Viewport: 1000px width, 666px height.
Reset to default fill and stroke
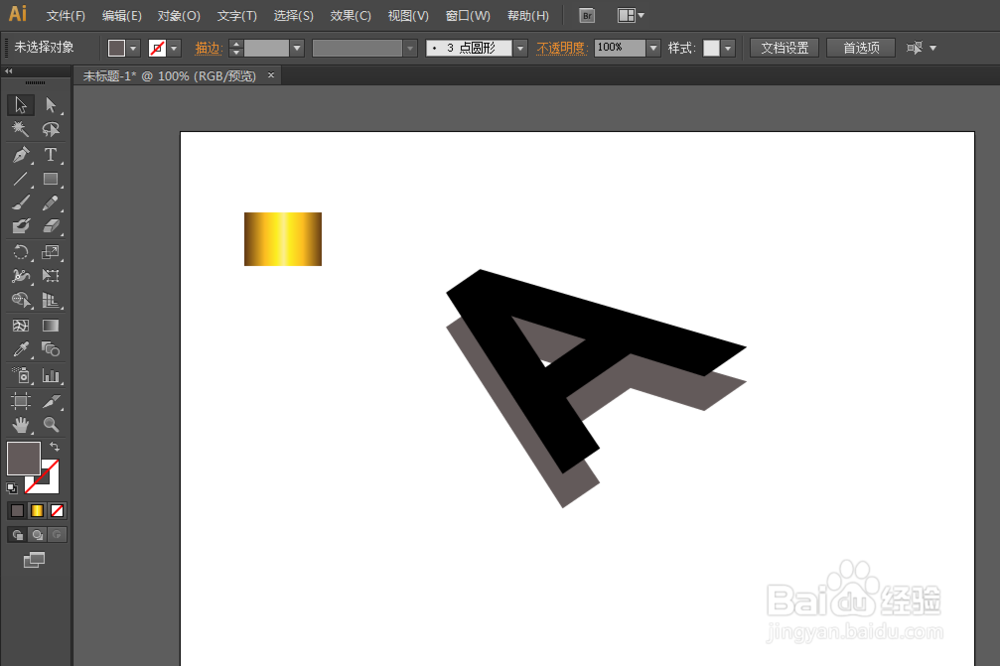[12, 488]
